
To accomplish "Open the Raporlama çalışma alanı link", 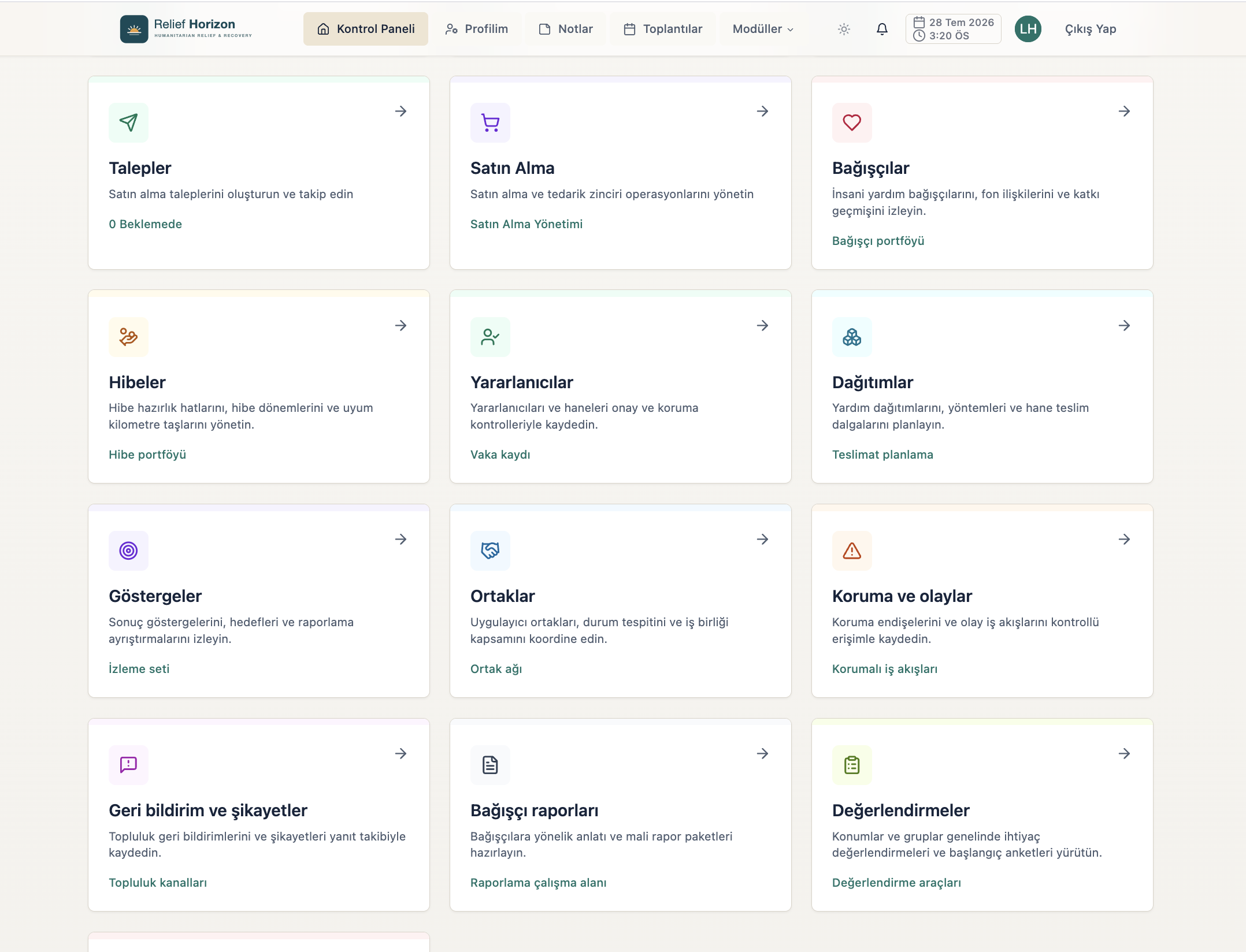I will click(x=538, y=883).
